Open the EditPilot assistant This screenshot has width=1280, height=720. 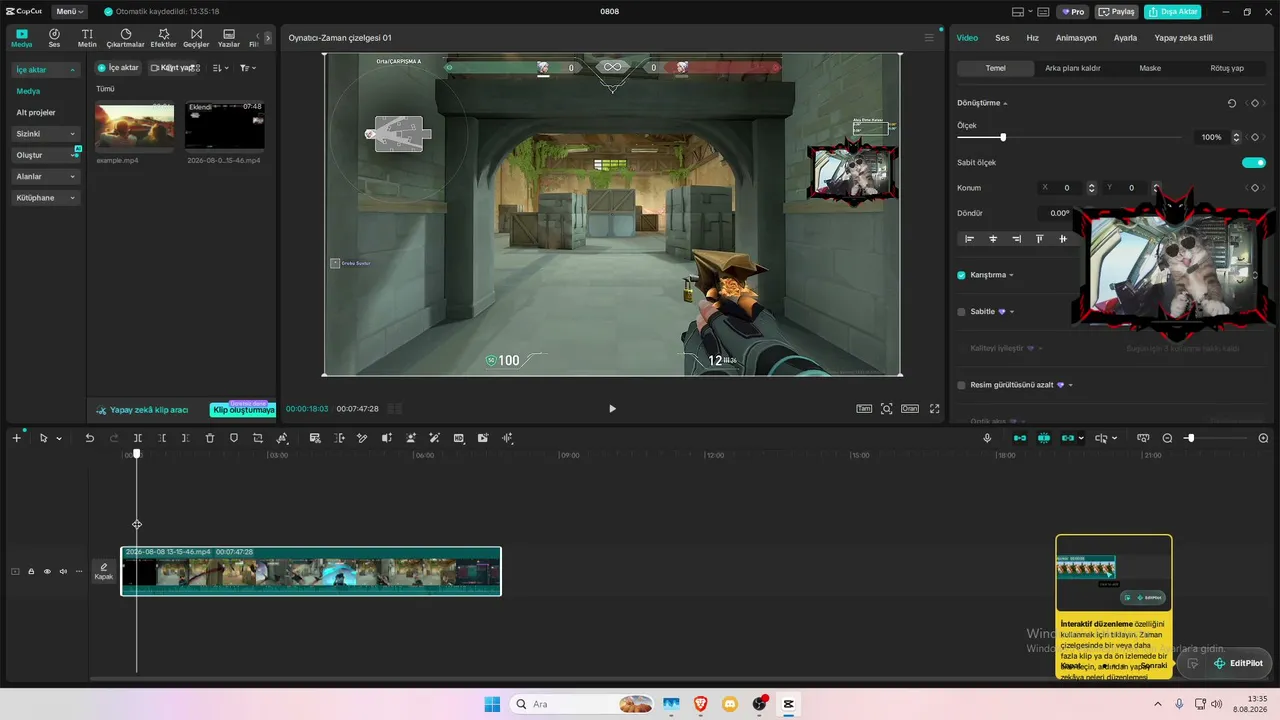1238,663
